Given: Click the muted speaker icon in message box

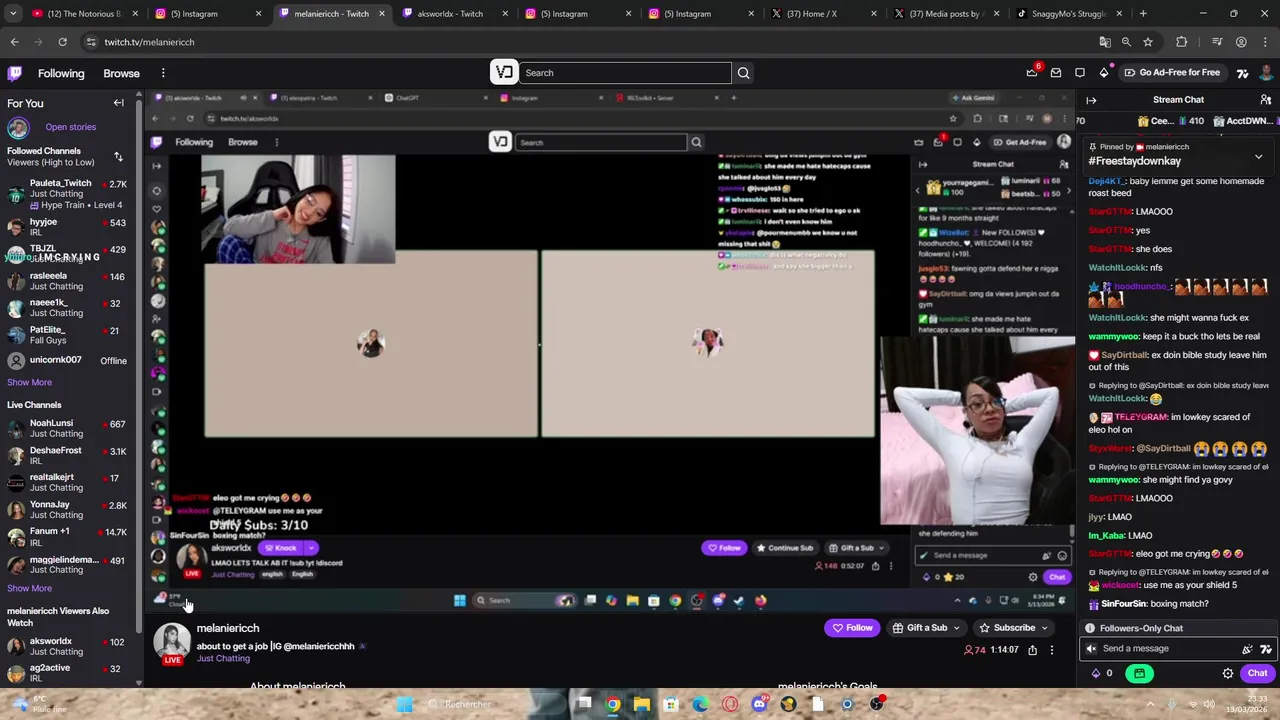Looking at the screenshot, I should click(x=1091, y=649).
